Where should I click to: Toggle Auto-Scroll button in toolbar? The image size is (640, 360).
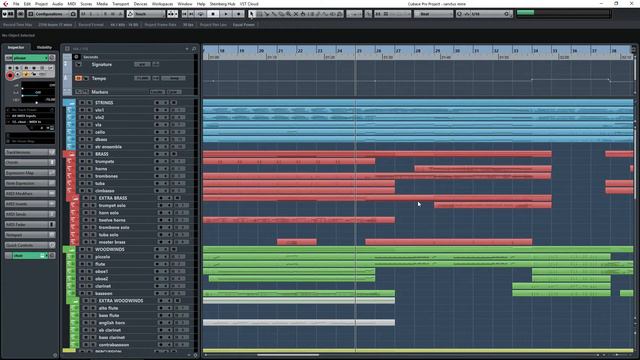point(173,14)
